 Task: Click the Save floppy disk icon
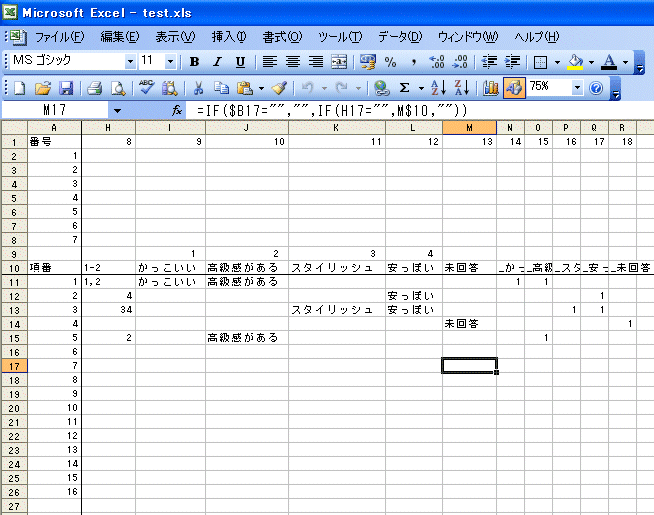coord(66,88)
